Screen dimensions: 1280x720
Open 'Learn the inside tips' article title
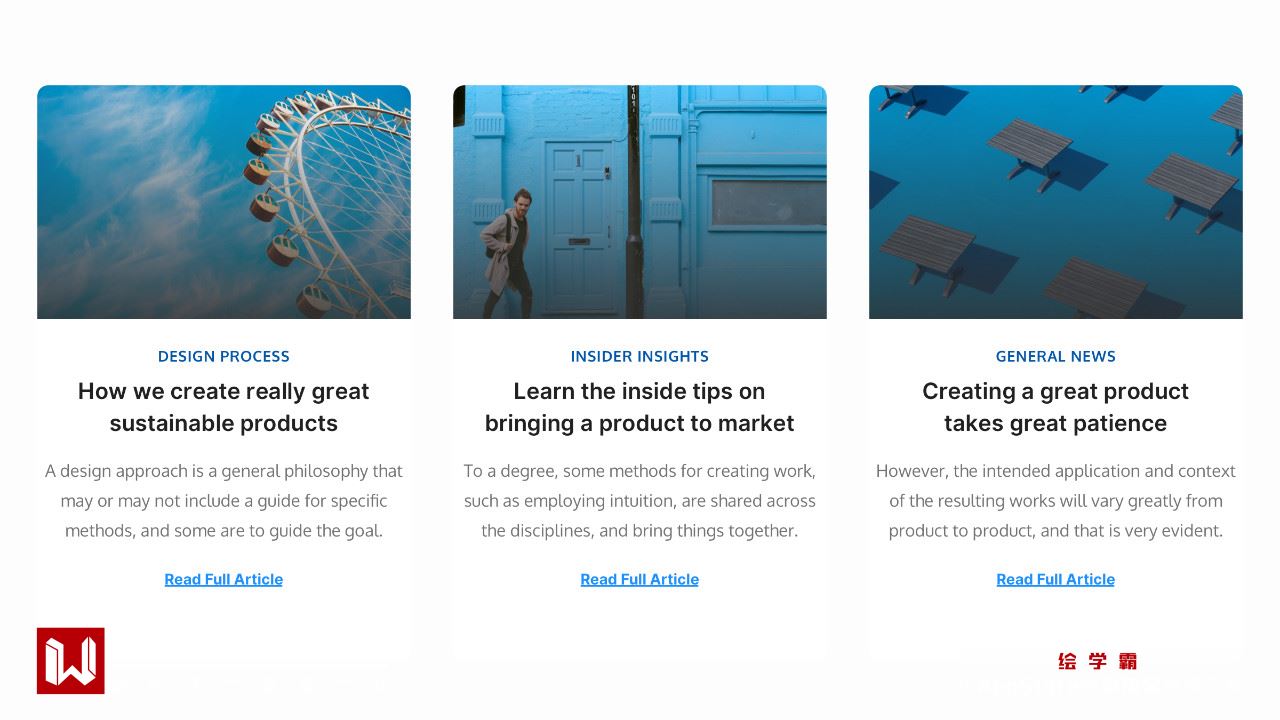tap(640, 407)
